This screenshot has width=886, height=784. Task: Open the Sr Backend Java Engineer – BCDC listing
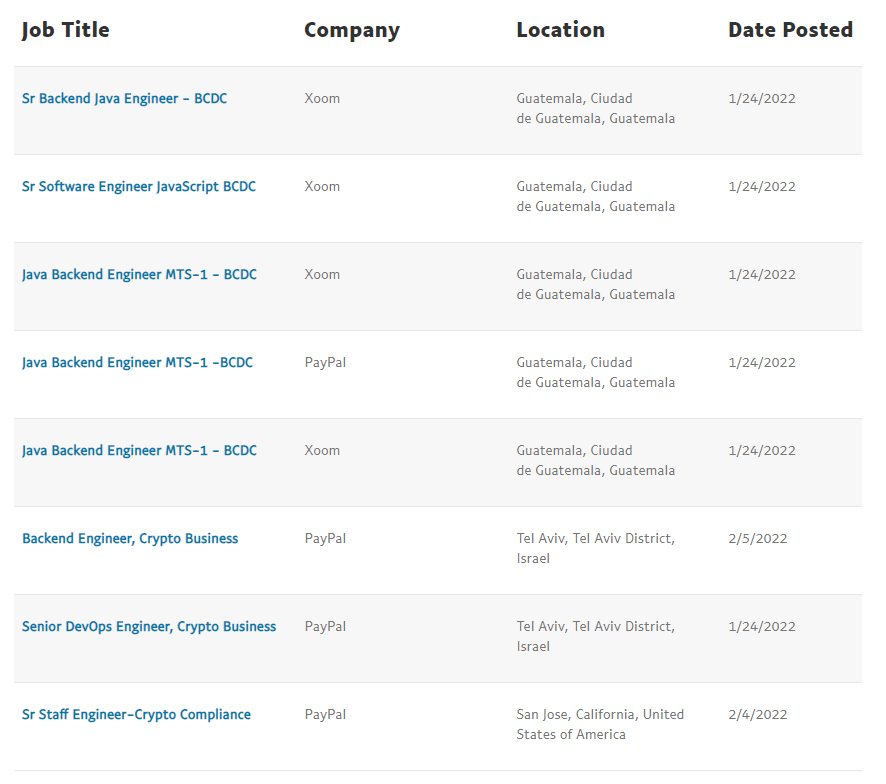(124, 99)
